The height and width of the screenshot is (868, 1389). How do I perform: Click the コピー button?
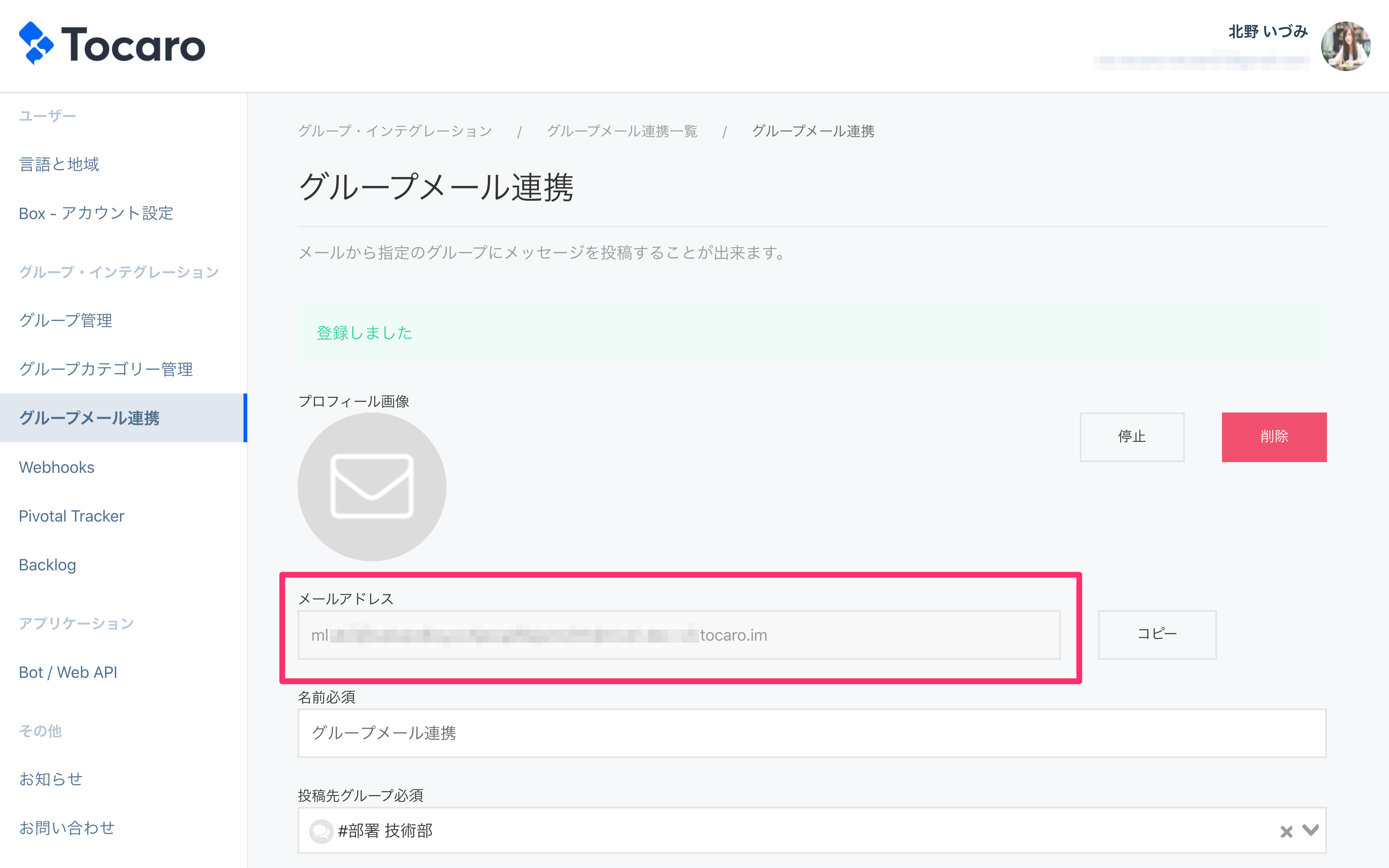pyautogui.click(x=1157, y=634)
